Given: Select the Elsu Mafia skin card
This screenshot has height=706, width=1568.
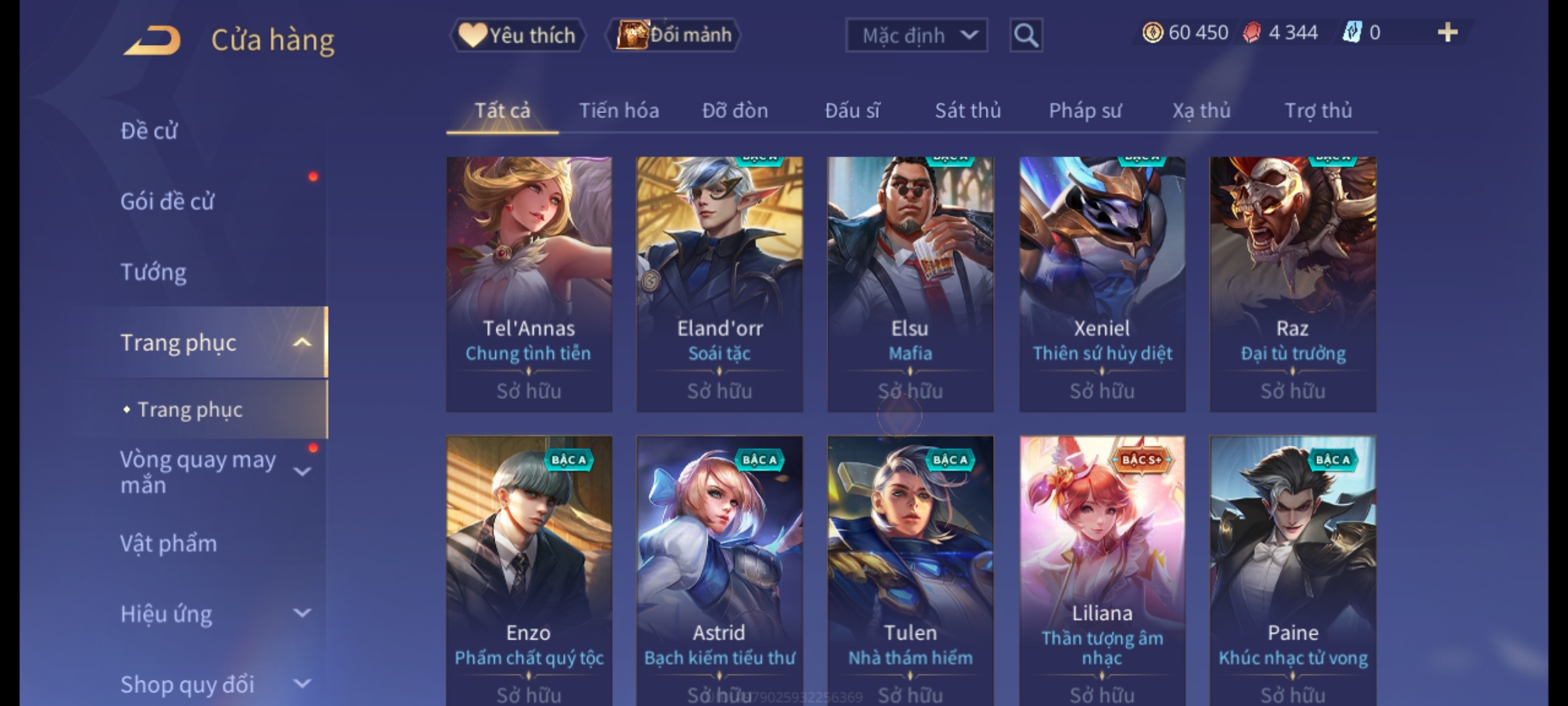Looking at the screenshot, I should point(910,284).
